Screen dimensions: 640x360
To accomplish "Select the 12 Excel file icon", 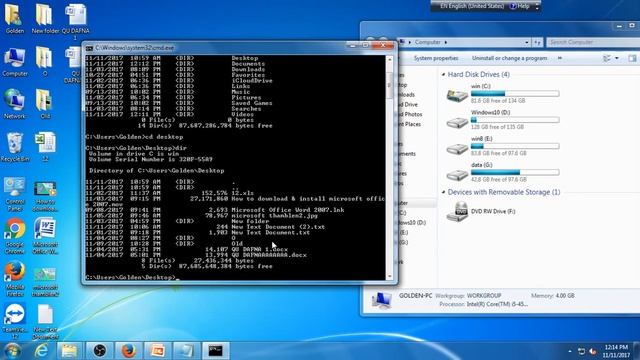I will point(45,147).
